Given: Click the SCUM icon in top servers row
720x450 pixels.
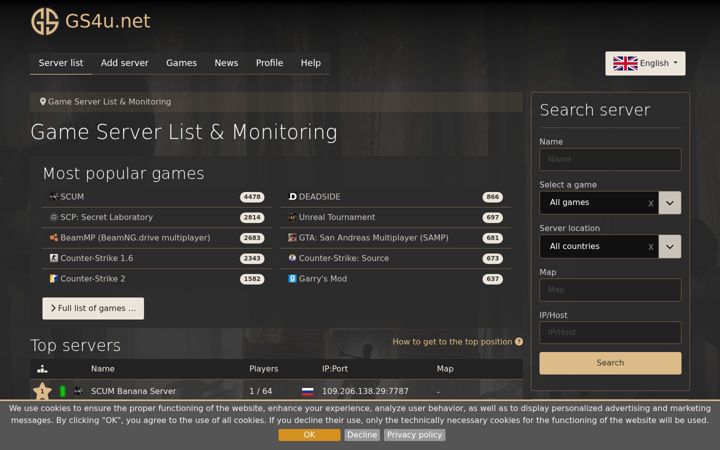Looking at the screenshot, I should (x=79, y=391).
